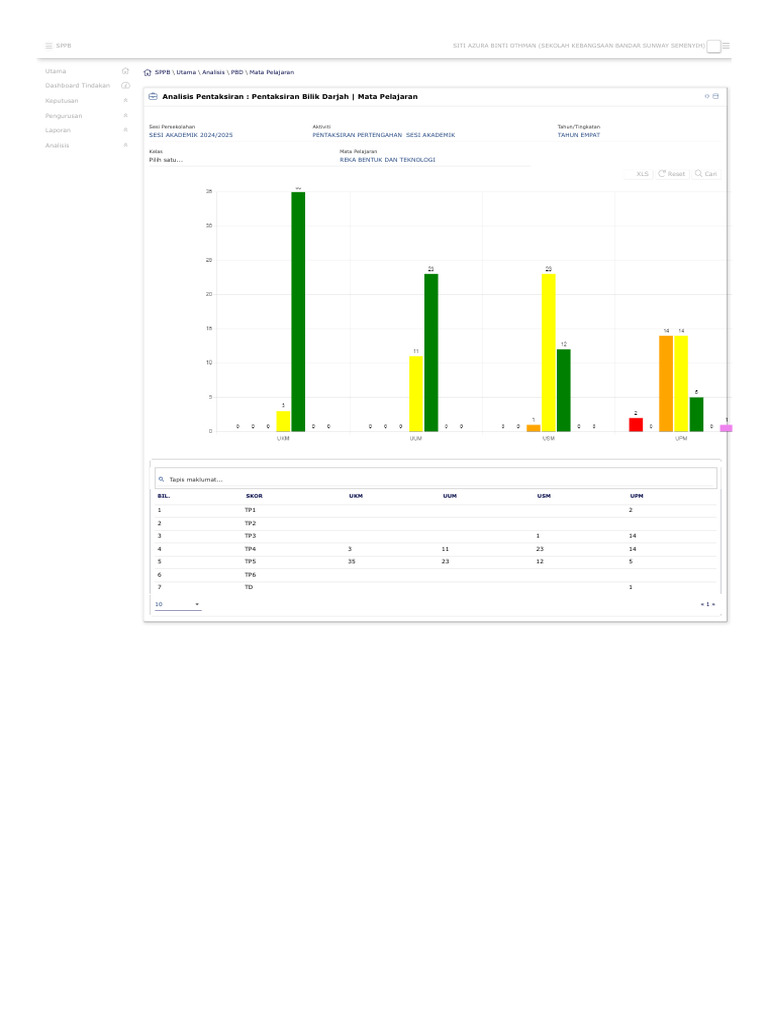Viewport: 768px width, 1024px height.
Task: Click the yellow USM bar labeled 23
Action: tap(549, 353)
